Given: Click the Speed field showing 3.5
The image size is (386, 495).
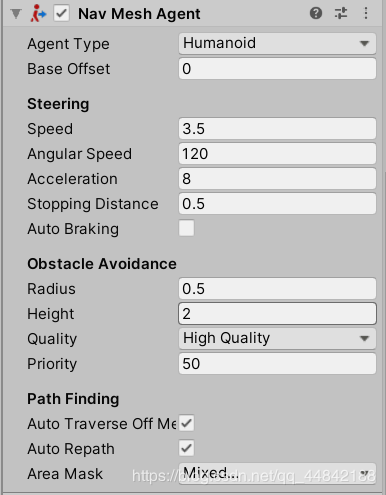Looking at the screenshot, I should click(277, 129).
